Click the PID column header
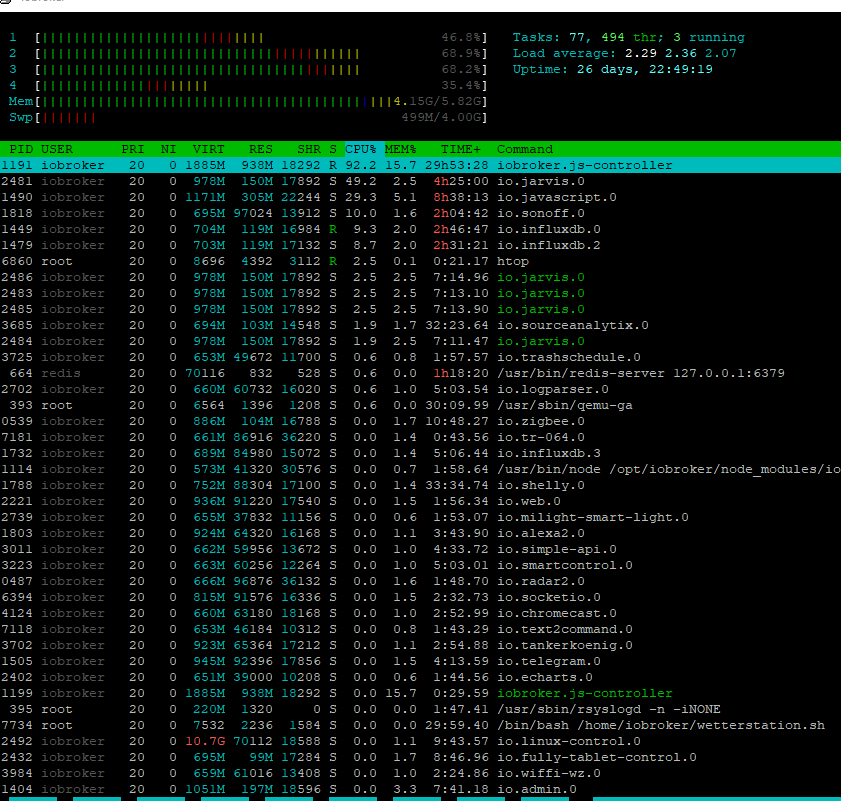 pos(21,149)
